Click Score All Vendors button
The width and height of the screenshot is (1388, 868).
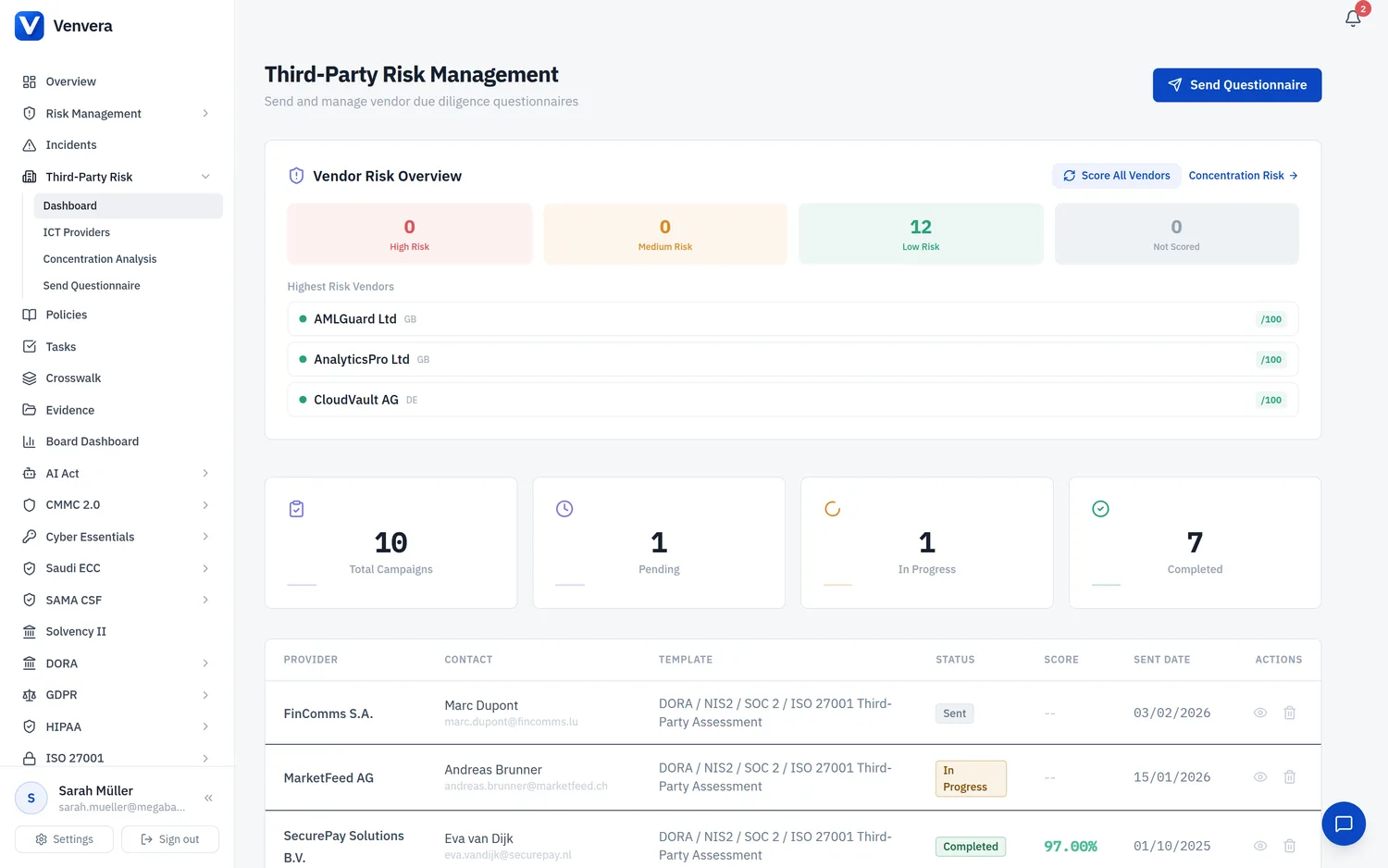coord(1116,176)
